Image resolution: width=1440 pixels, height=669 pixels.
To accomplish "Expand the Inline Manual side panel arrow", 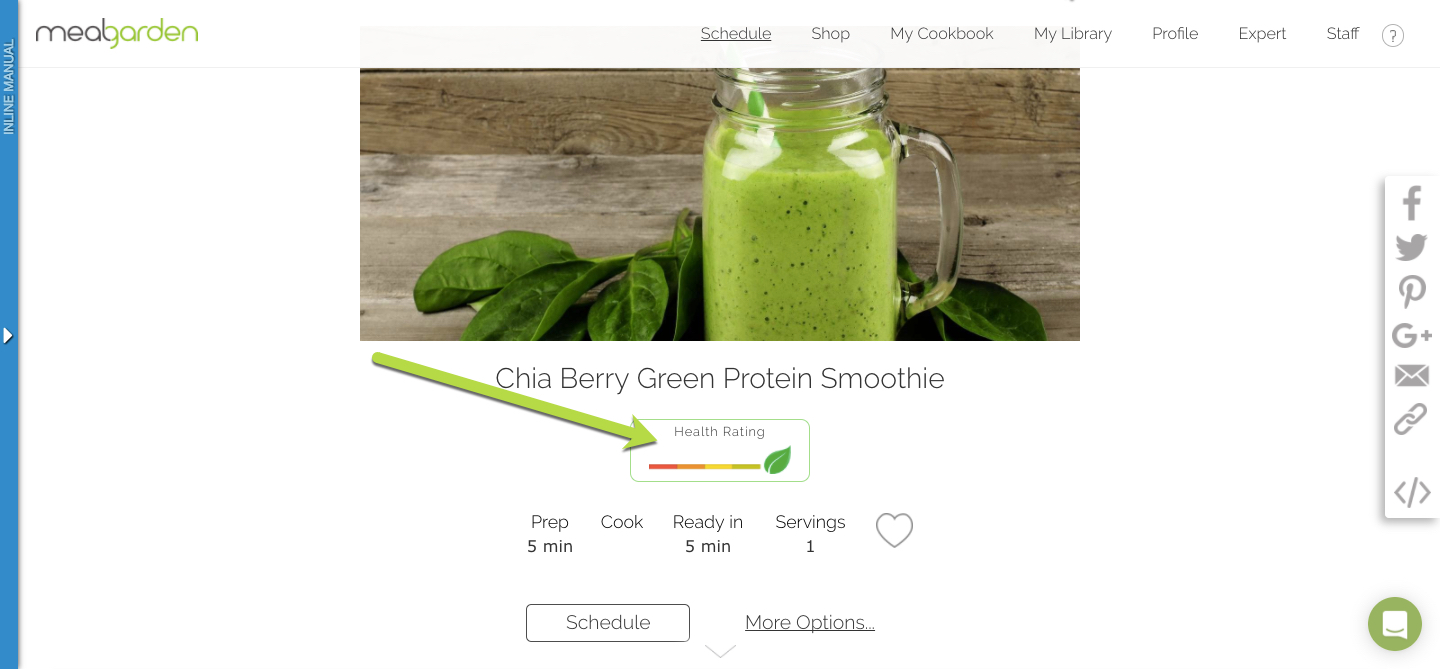I will pyautogui.click(x=8, y=335).
